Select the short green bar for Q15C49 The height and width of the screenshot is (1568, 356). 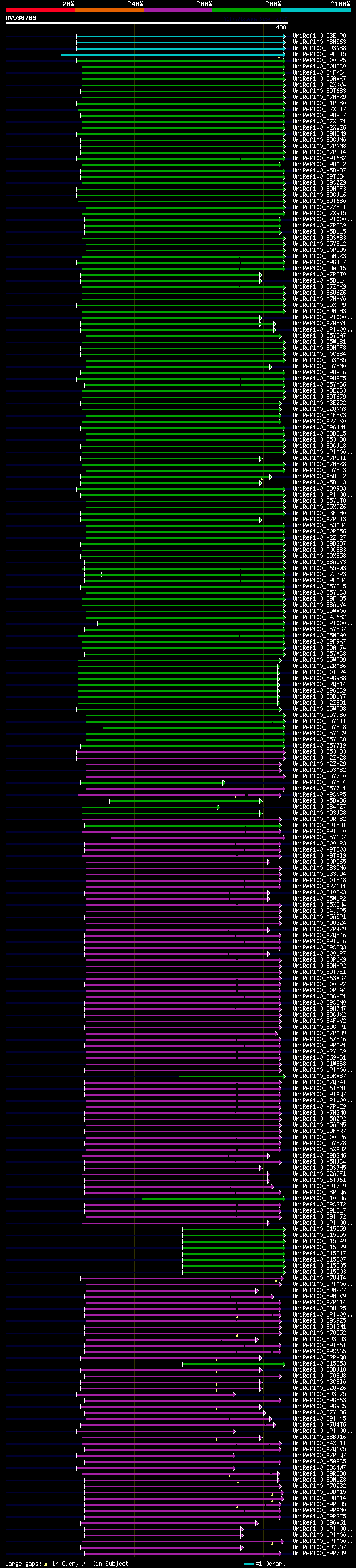point(234,1241)
